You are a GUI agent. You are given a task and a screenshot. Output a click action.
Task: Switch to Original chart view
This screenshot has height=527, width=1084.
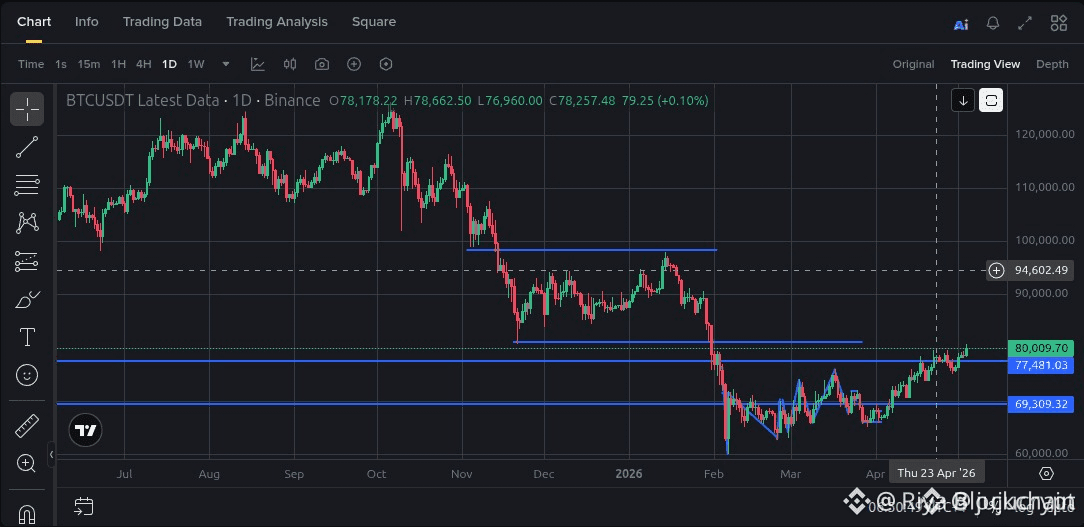(x=913, y=64)
